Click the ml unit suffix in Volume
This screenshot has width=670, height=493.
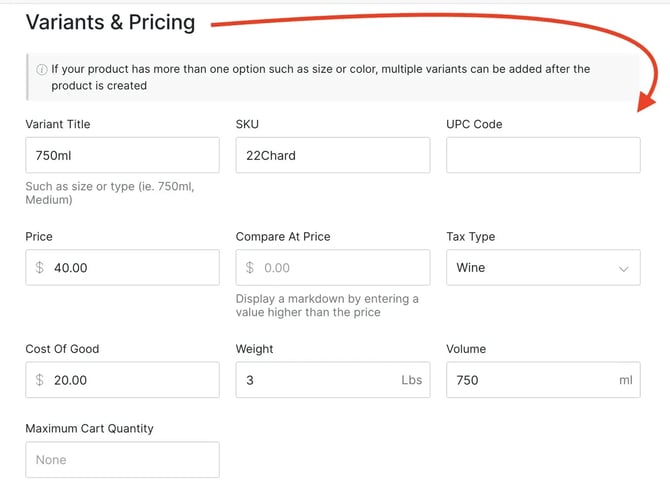626,380
